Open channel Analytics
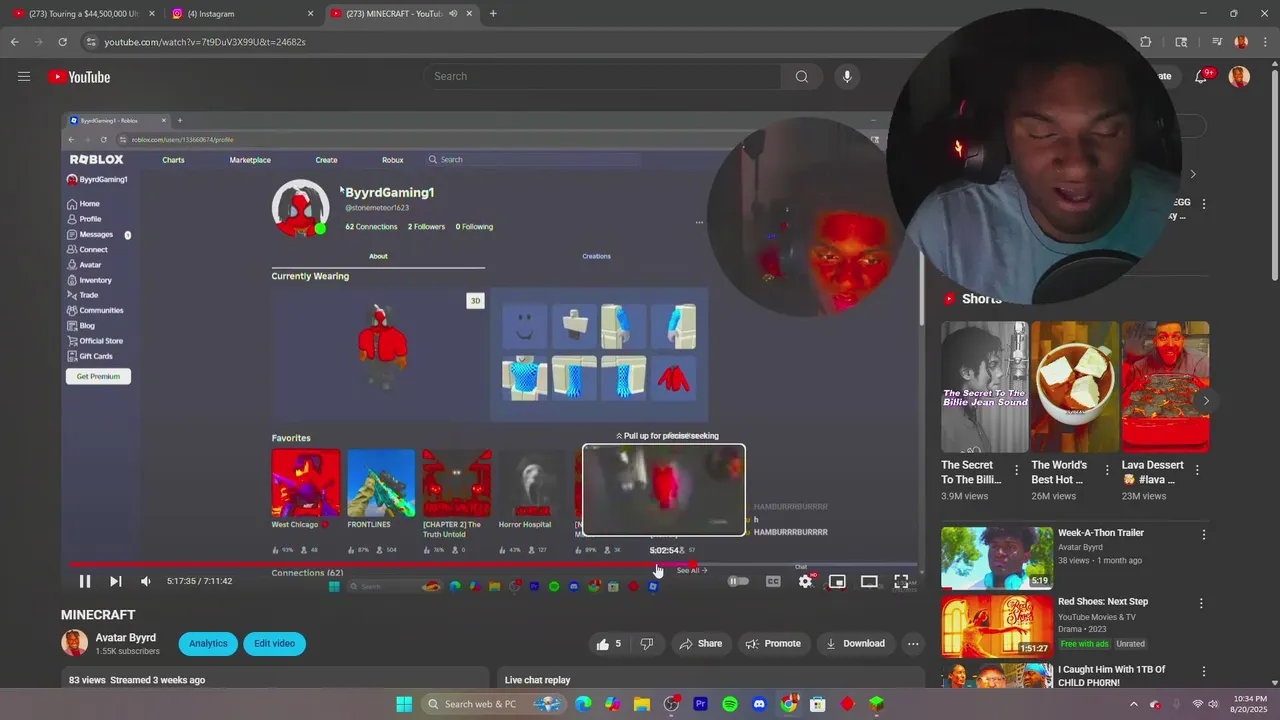The image size is (1280, 720). coord(208,644)
